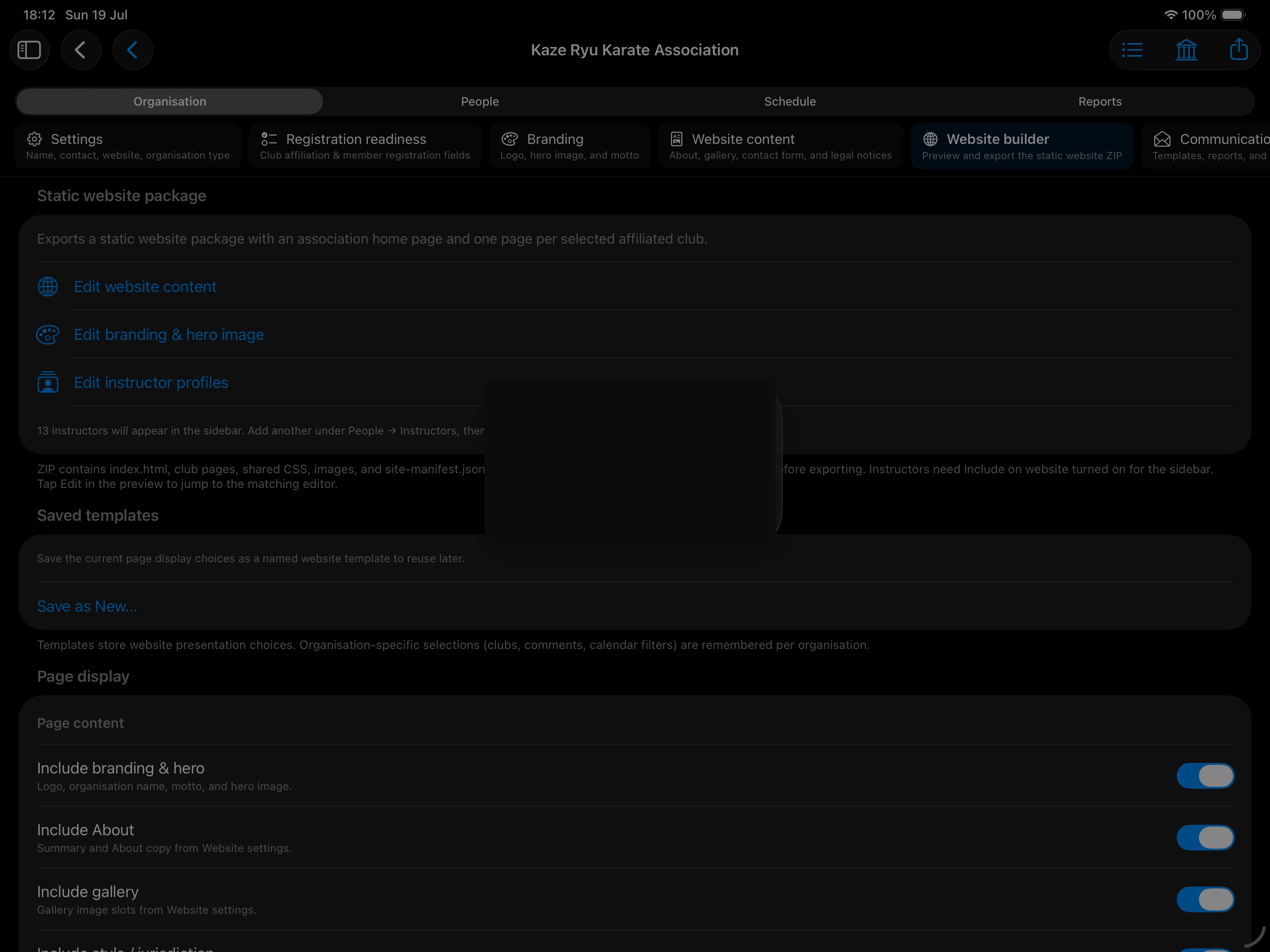This screenshot has height=952, width=1270.
Task: Click the Saved templates heading
Action: click(98, 515)
